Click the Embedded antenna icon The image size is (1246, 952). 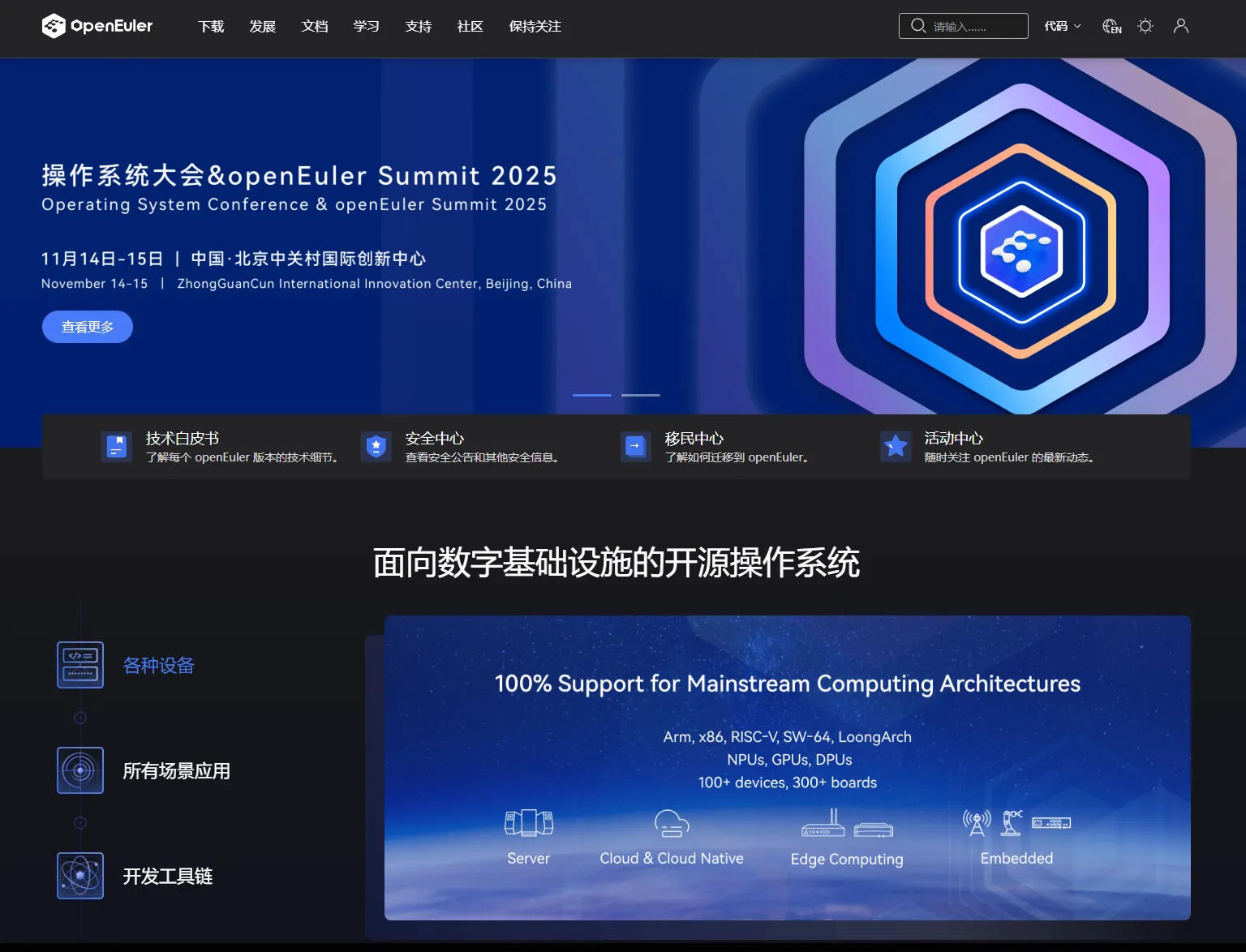977,823
